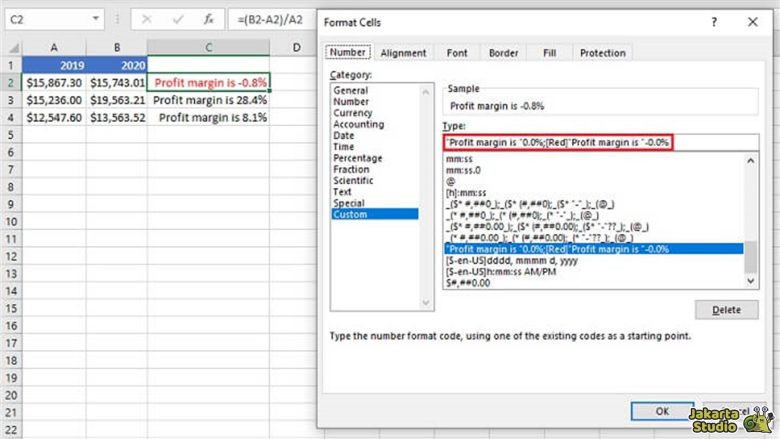
Task: Go to the Protection tab
Action: 602,53
